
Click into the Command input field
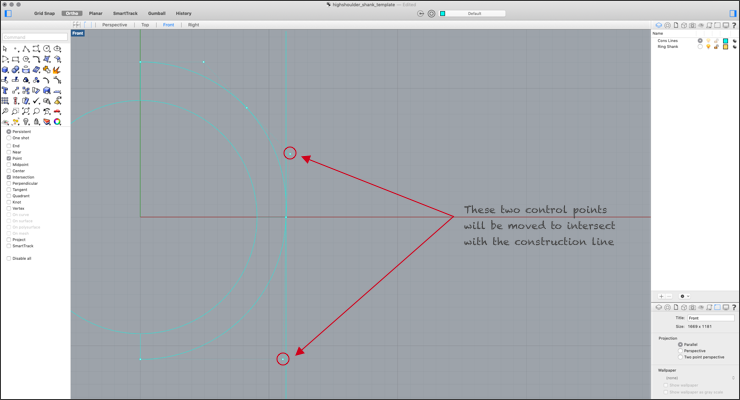35,37
